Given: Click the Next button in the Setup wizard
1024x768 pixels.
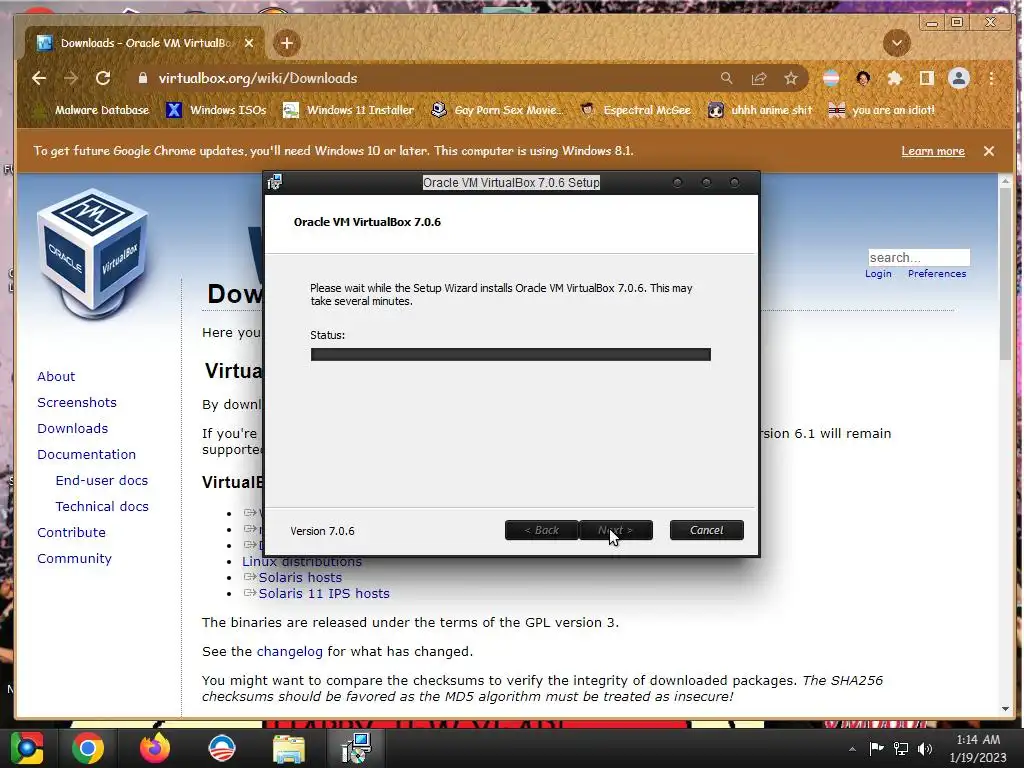Looking at the screenshot, I should point(616,530).
